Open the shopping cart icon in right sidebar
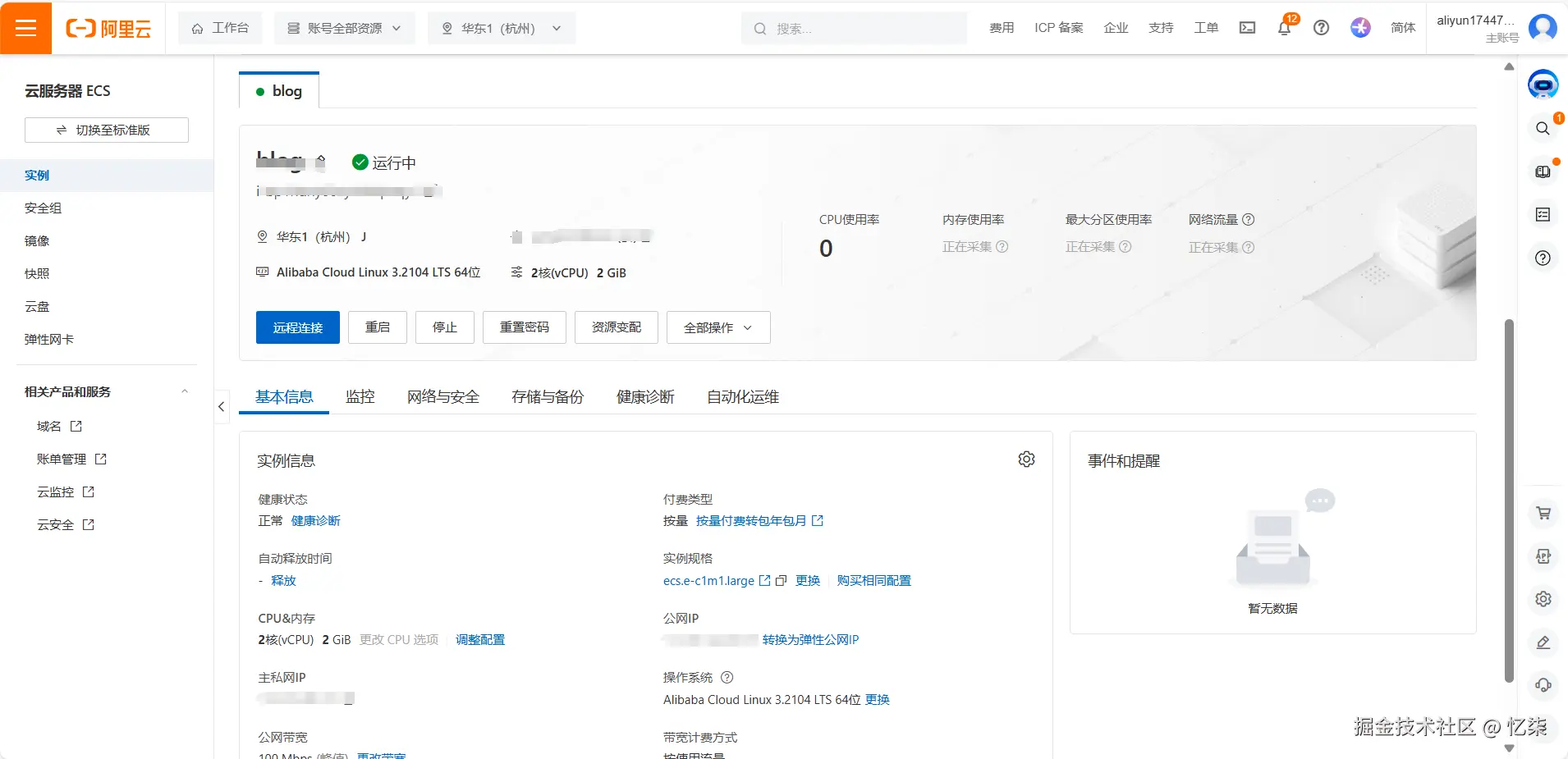Viewport: 1568px width, 759px height. (x=1543, y=514)
